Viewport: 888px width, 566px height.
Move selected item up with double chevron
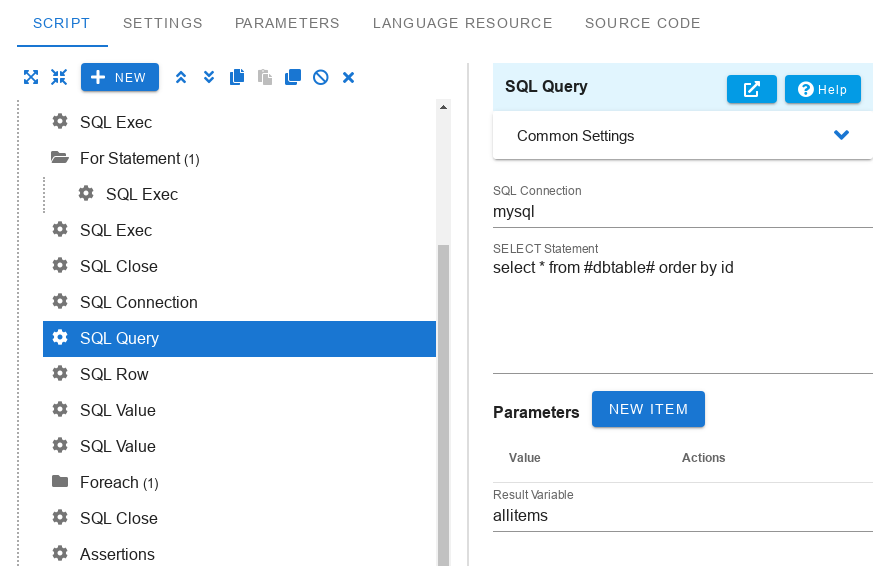[x=181, y=77]
